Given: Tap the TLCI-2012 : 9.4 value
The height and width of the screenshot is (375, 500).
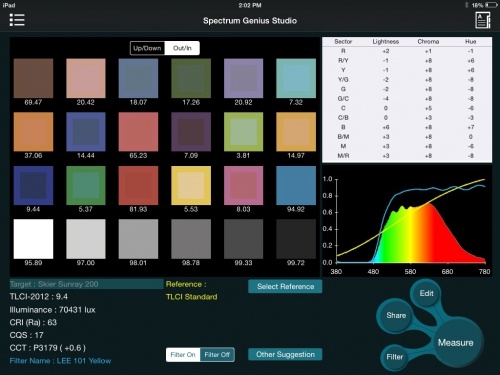Looking at the screenshot, I should click(x=39, y=297).
